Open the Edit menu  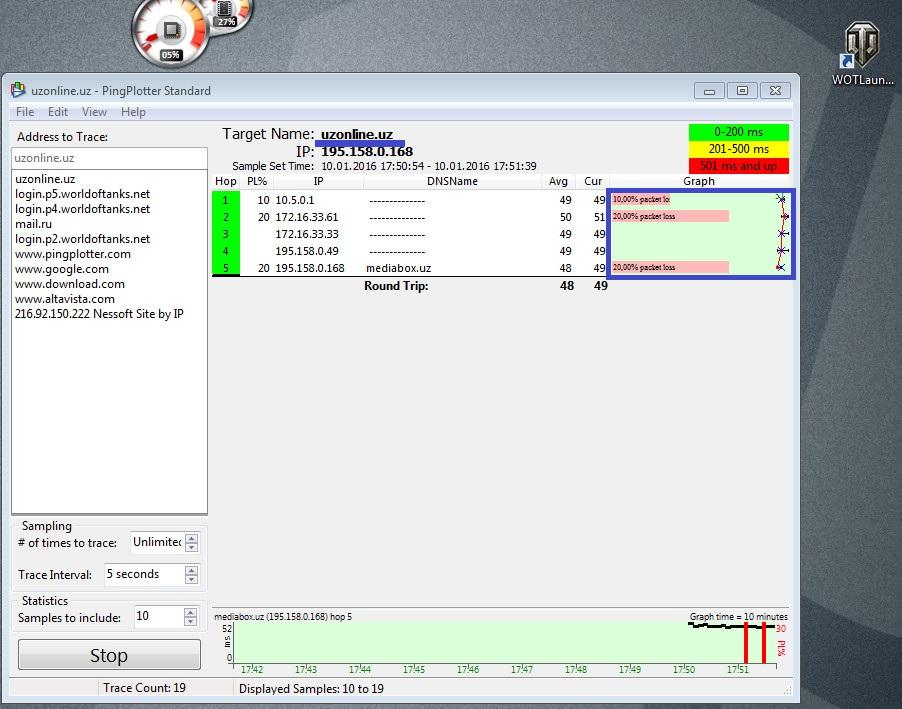[x=58, y=112]
